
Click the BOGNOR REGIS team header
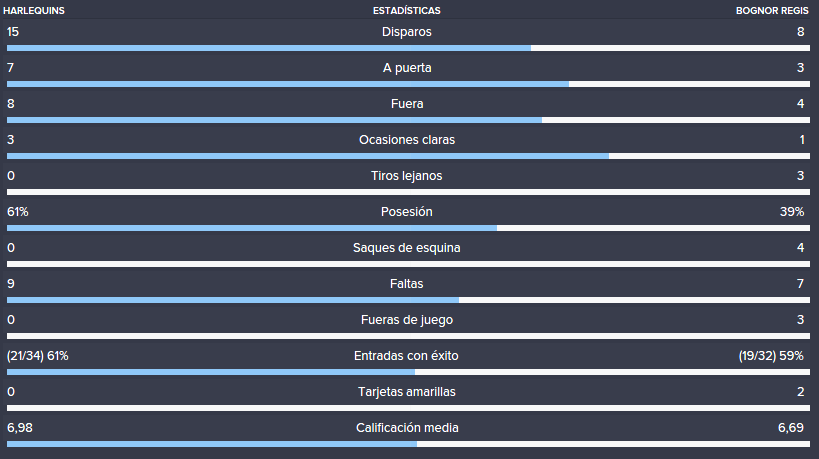point(772,10)
